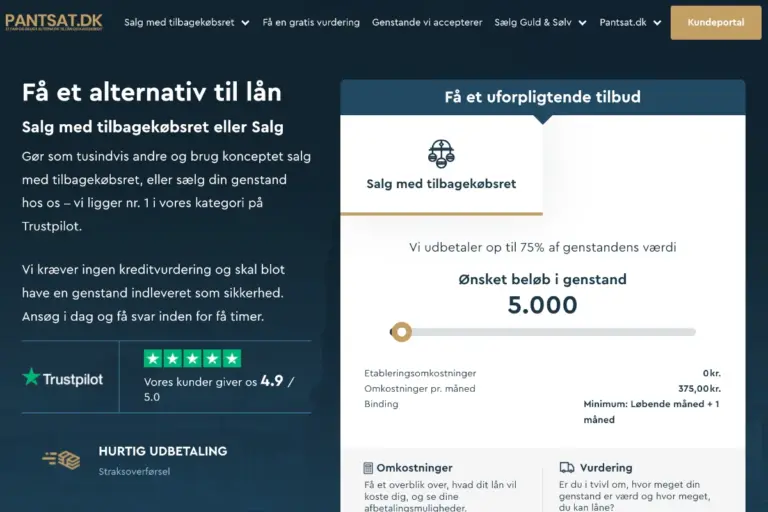Click the calculator icon next to Omkostninger
The width and height of the screenshot is (768, 512).
click(368, 468)
